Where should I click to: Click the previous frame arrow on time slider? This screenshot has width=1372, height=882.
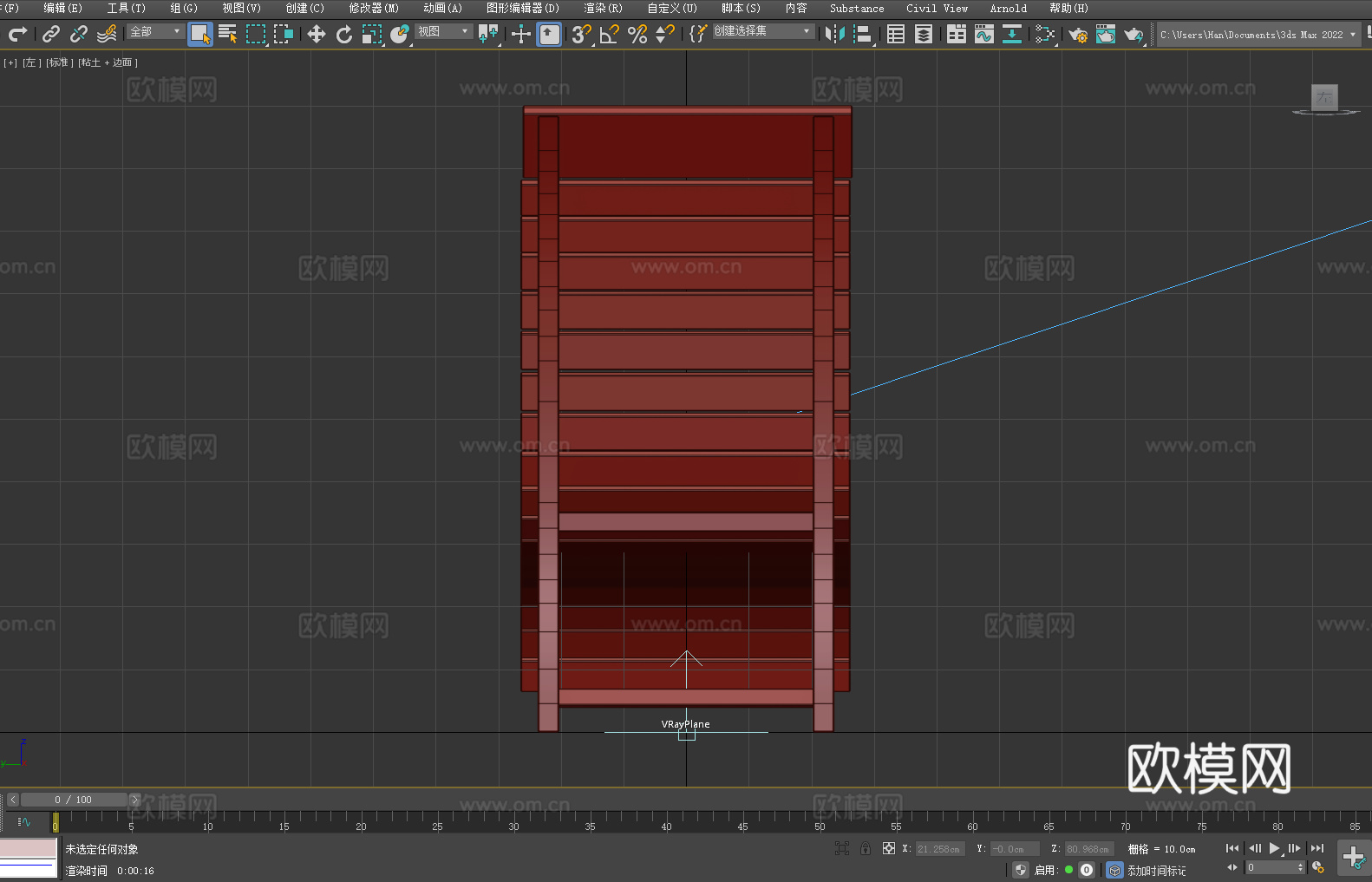point(13,800)
